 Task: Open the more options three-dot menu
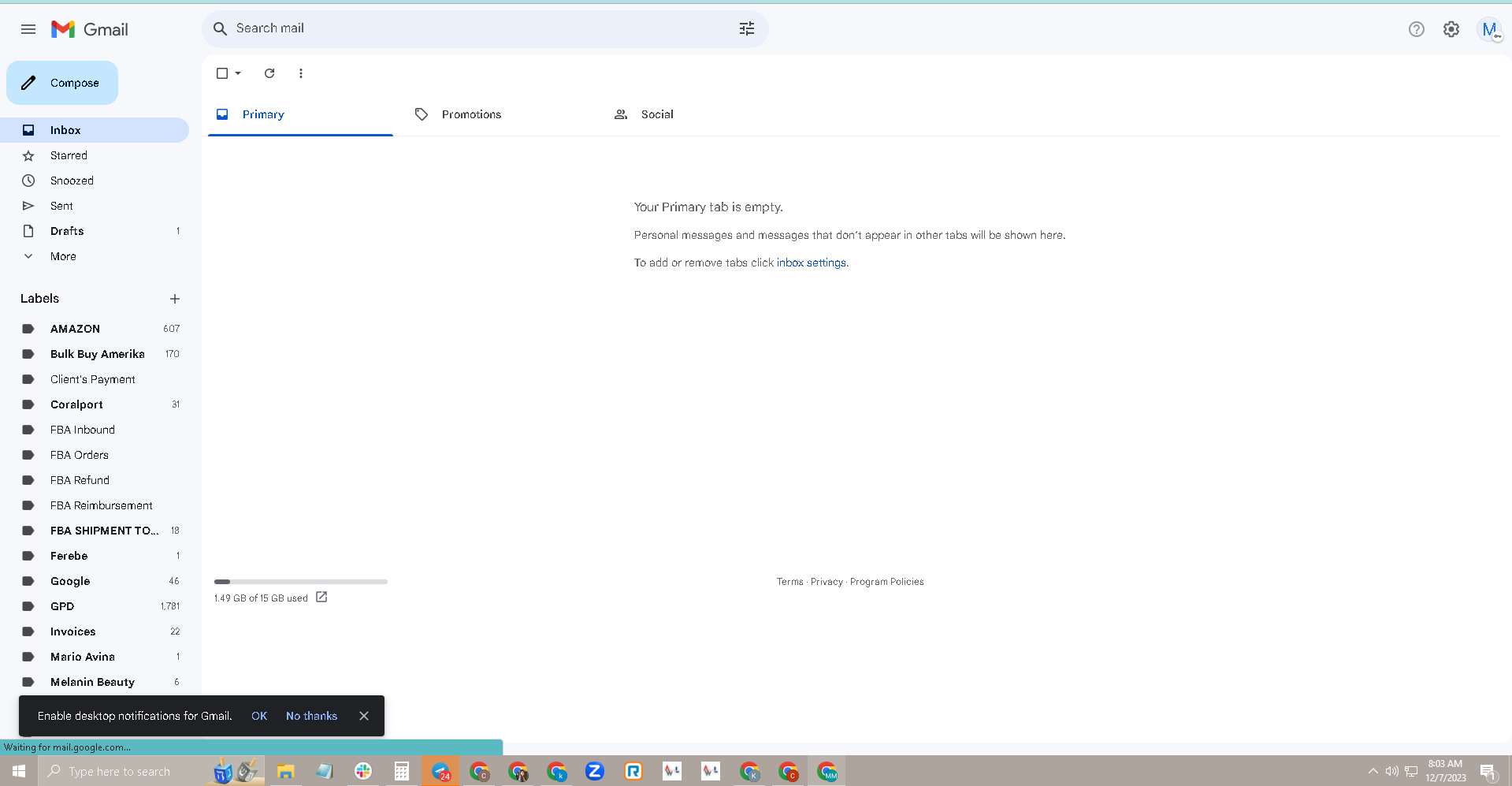301,73
